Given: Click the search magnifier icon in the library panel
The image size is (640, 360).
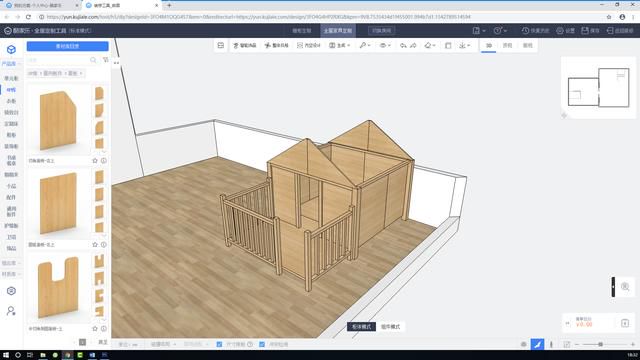Looking at the screenshot, I should pos(93,60).
